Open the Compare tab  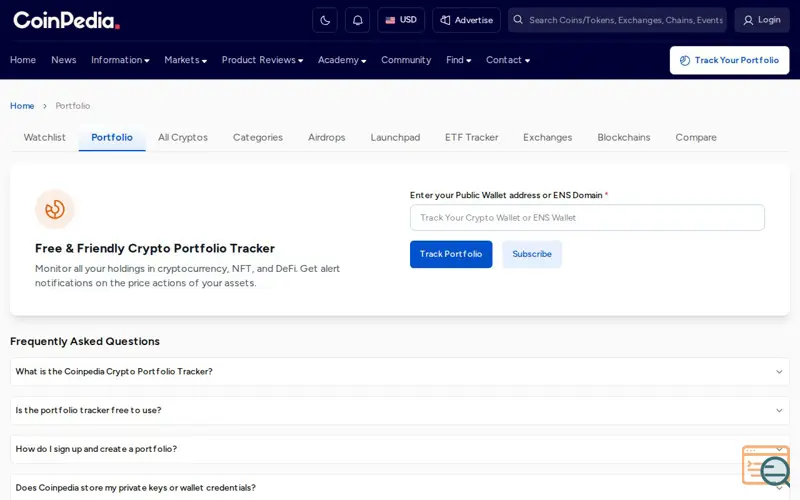[x=696, y=138]
